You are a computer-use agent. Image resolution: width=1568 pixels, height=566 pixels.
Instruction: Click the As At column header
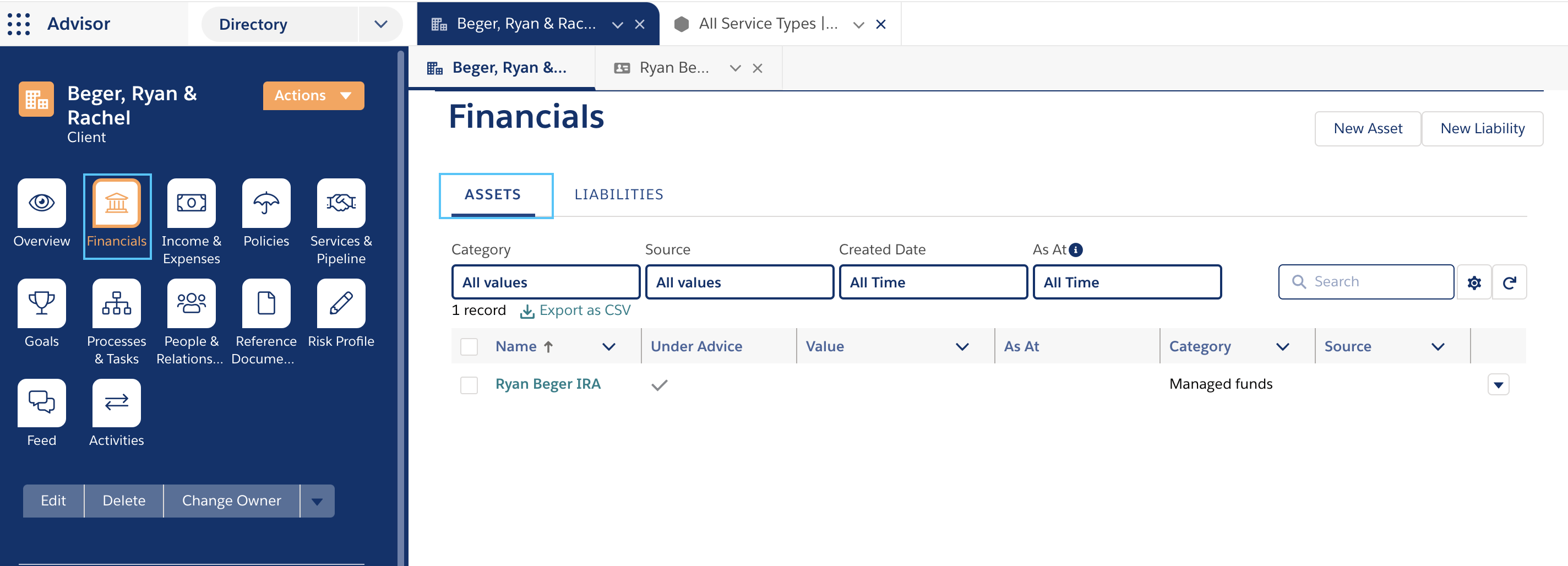(1021, 346)
